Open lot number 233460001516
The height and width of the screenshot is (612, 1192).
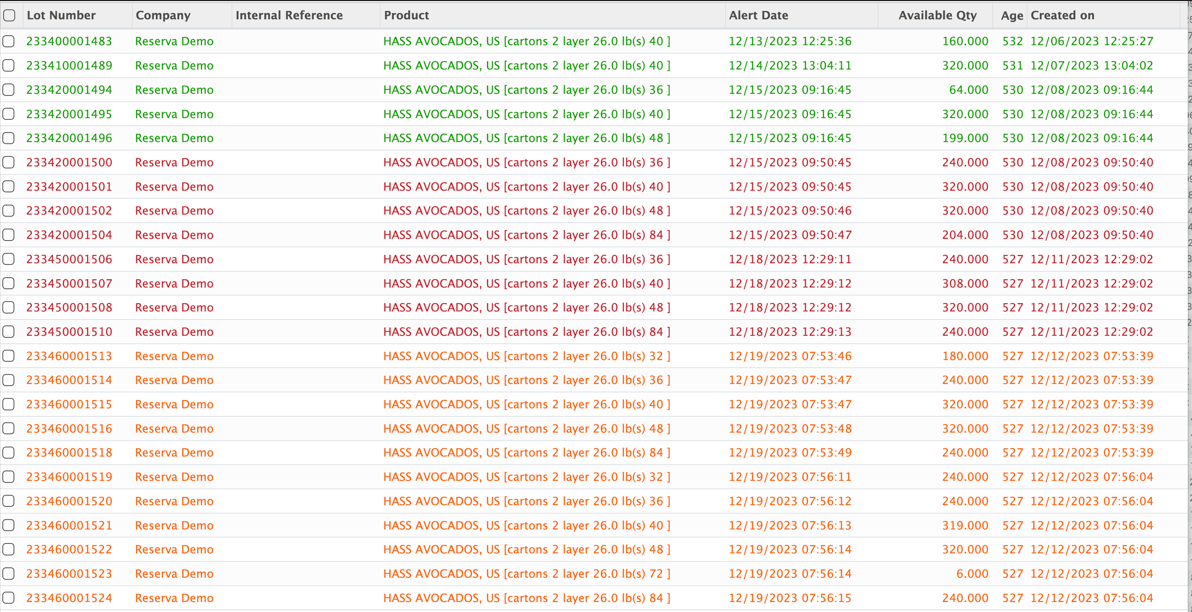[69, 429]
